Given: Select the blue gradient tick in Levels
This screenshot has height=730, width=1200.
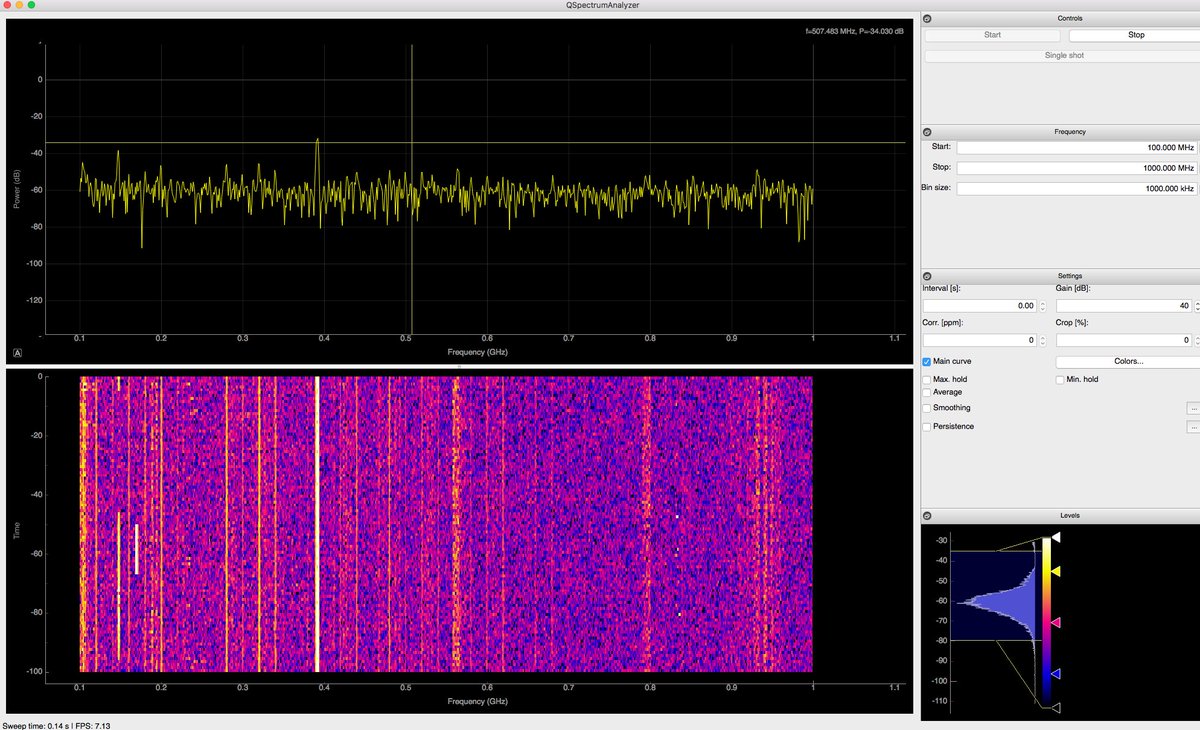Looking at the screenshot, I should (x=1056, y=675).
